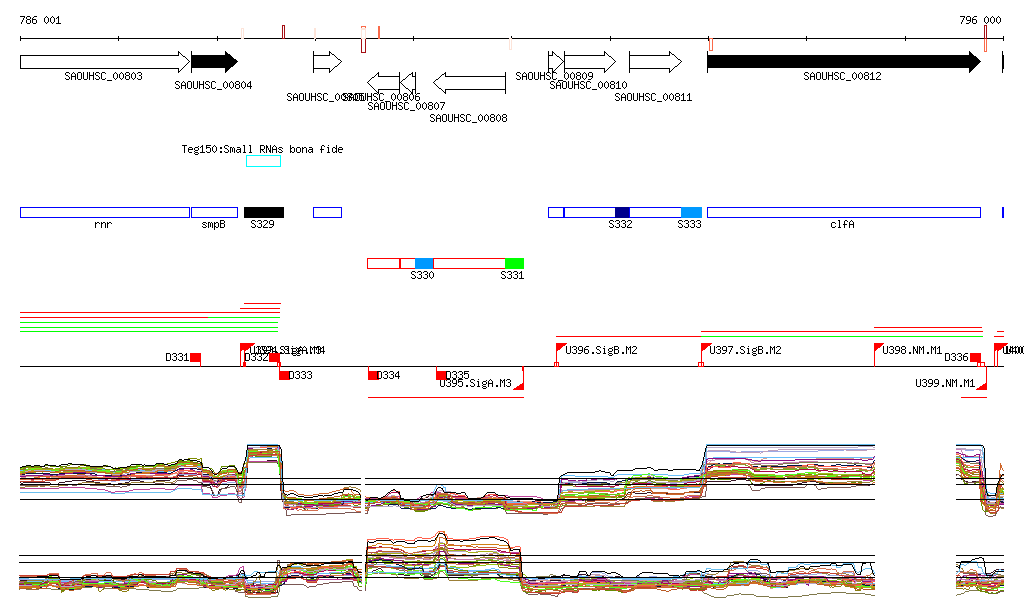The height and width of the screenshot is (611, 1024).
Task: Click the 'Teg150:Small RNAs bona fide' label
Action: tap(263, 149)
